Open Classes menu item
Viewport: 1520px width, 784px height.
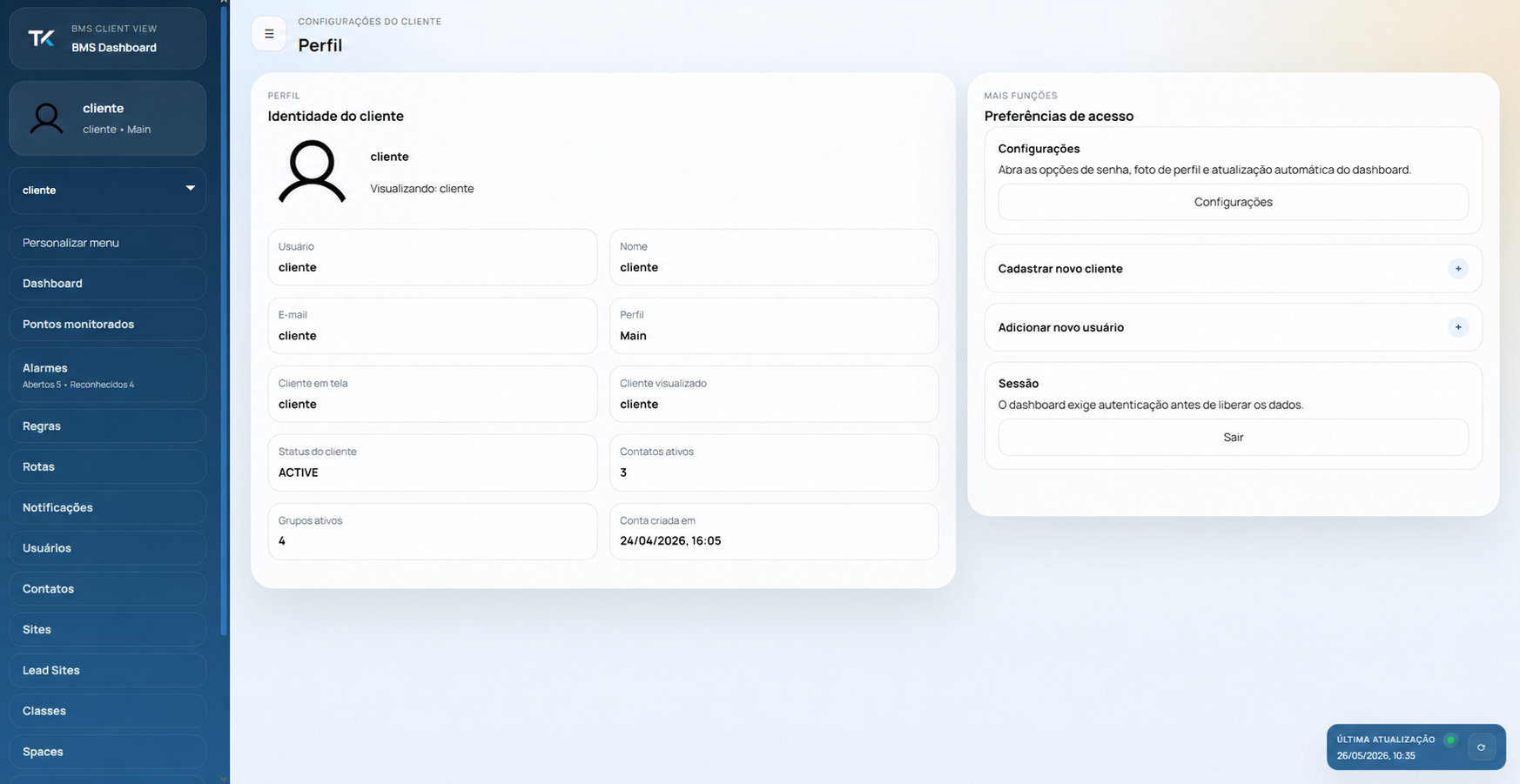108,711
